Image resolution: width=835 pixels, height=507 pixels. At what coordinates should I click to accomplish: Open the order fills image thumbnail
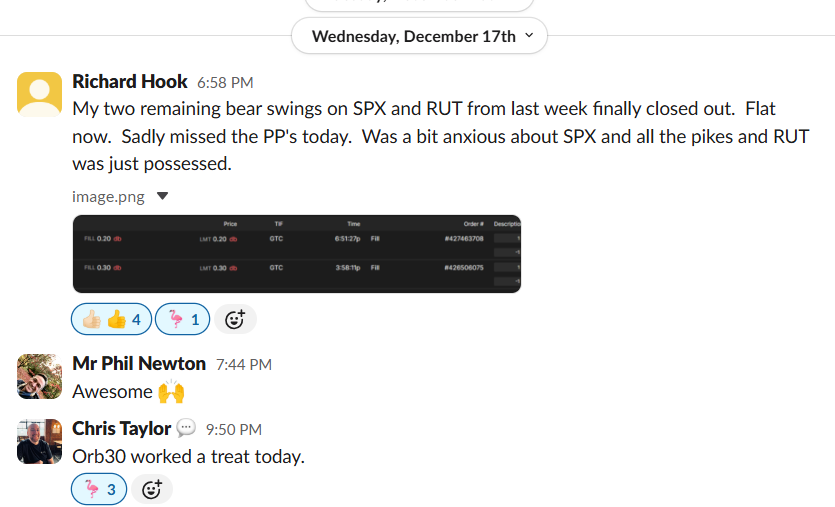[297, 253]
